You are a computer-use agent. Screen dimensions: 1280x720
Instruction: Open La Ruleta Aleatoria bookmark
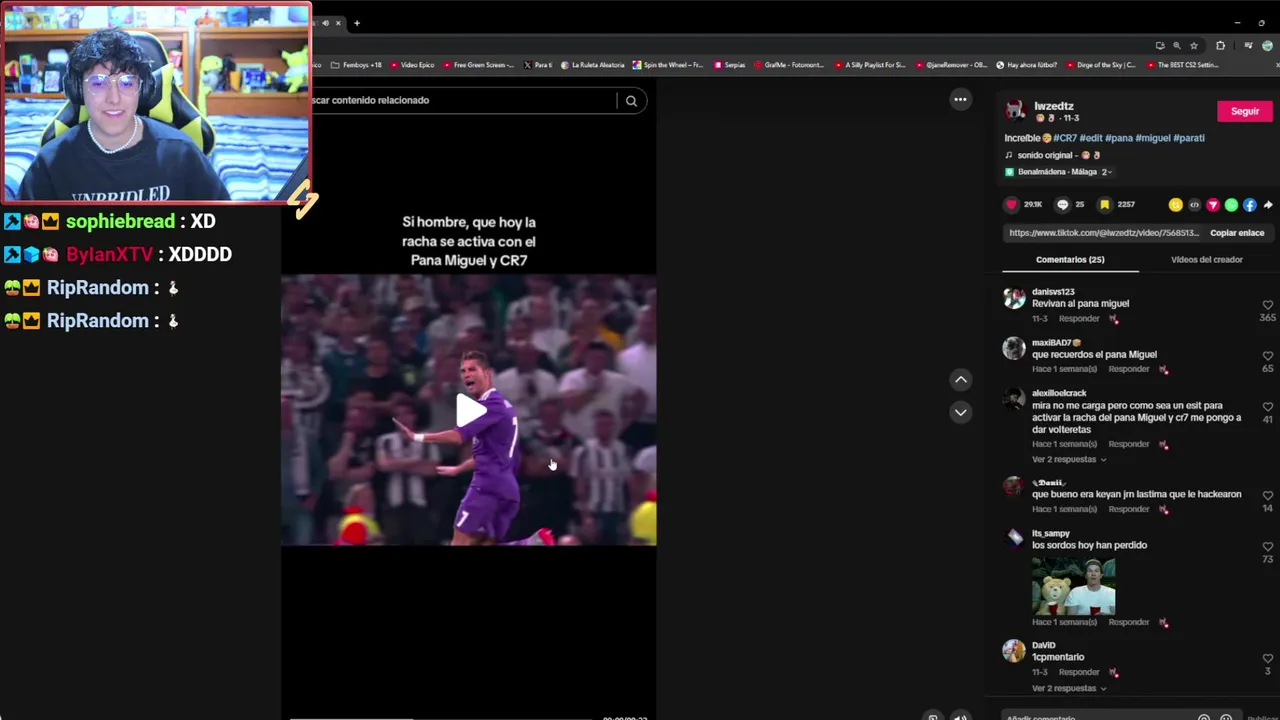[593, 65]
